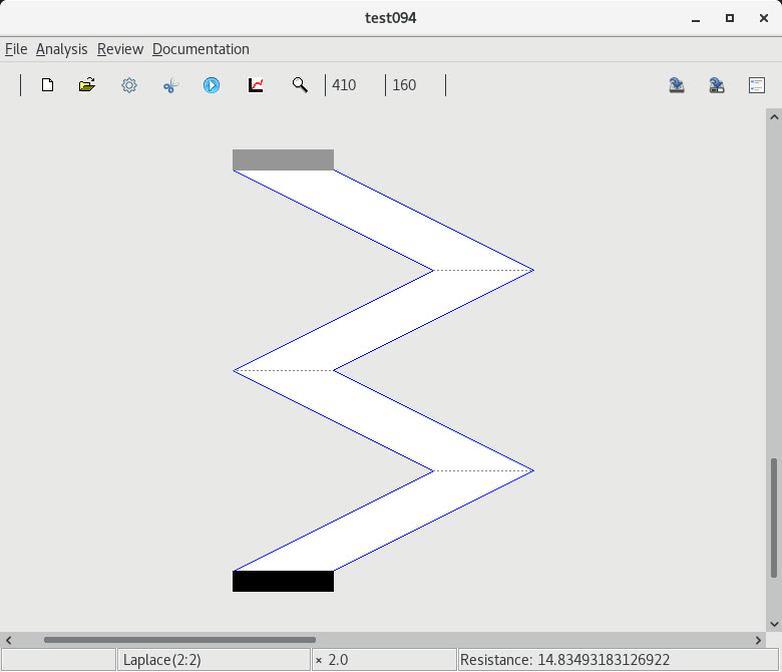Screen dimensions: 782x672
Task: Click the second export icon on the right
Action: coord(716,85)
